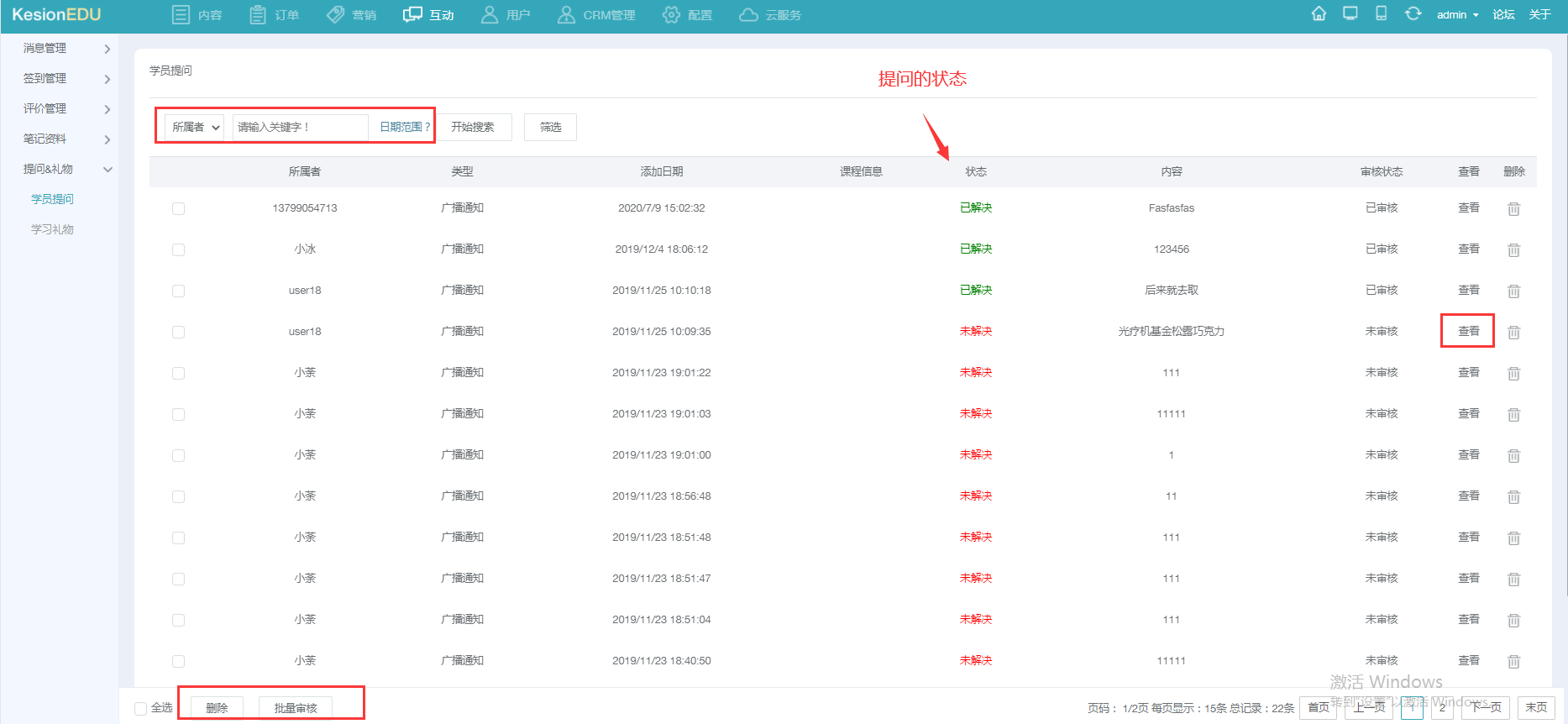The image size is (1568, 724).
Task: Open 学习礼物 in the sidebar
Action: click(x=52, y=230)
